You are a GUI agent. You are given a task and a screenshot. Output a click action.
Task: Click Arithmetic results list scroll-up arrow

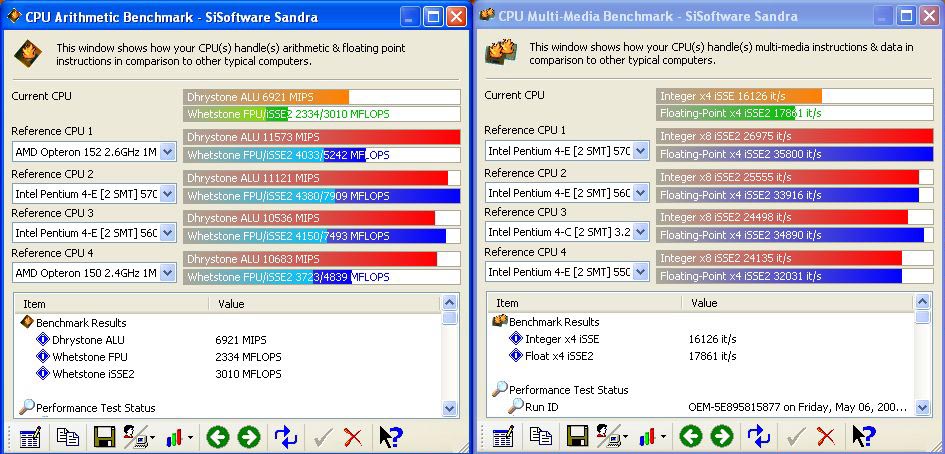tap(450, 303)
